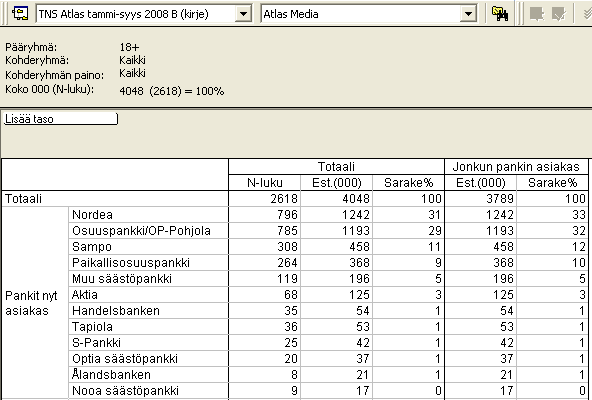The height and width of the screenshot is (400, 592).
Task: Click Ålandsbanken N-luku cell 8
Action: pos(265,375)
